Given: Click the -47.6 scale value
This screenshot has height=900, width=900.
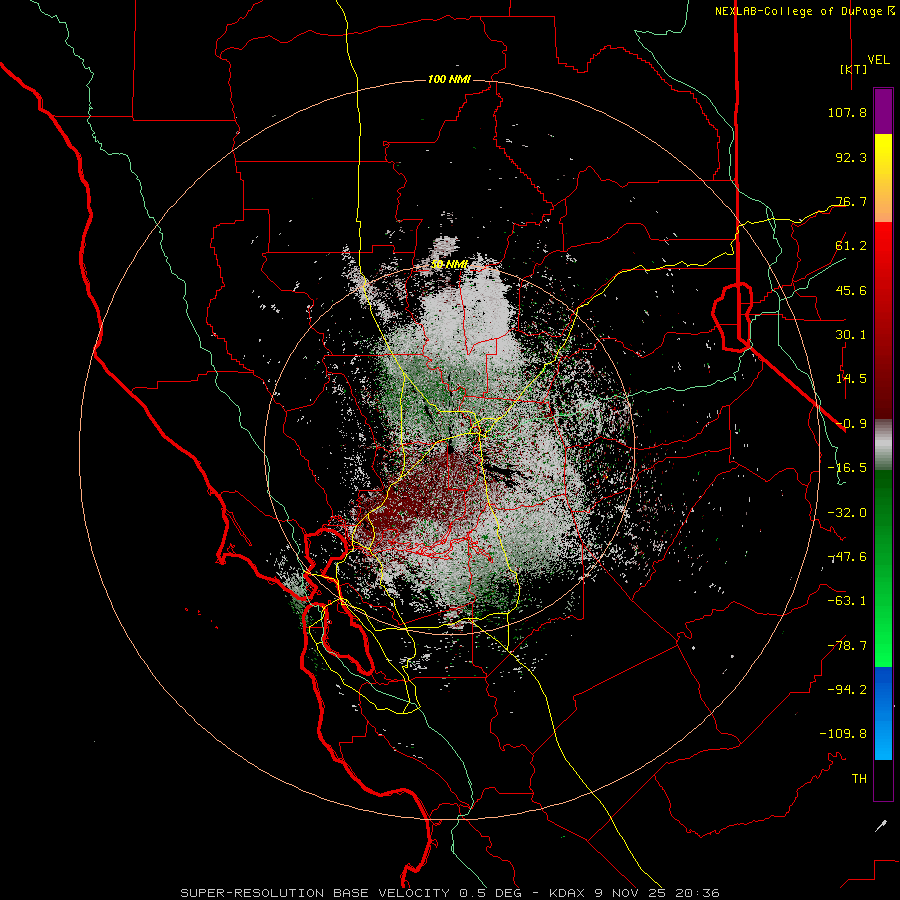Looking at the screenshot, I should coord(847,557).
